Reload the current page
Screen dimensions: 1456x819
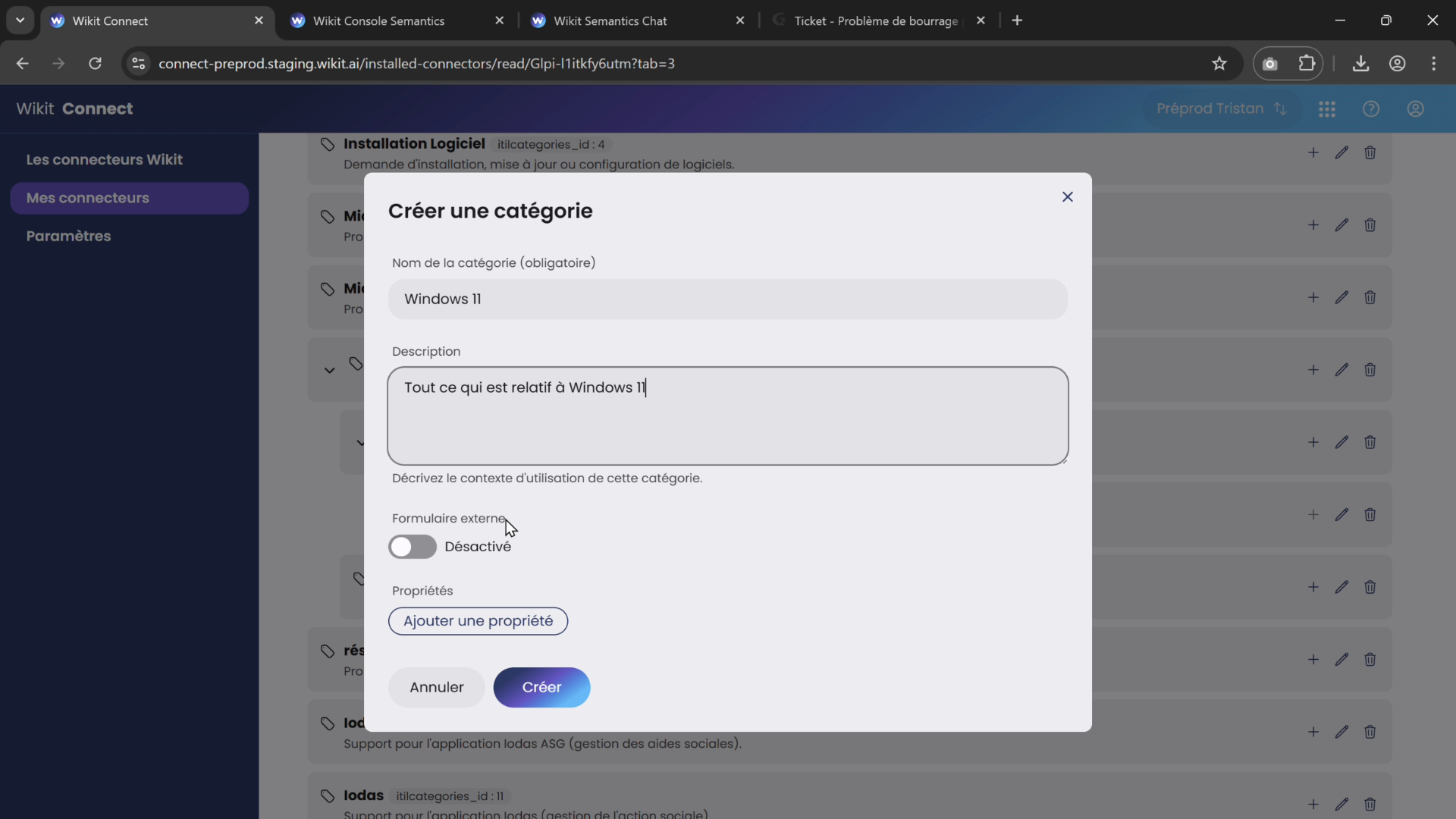(x=95, y=64)
